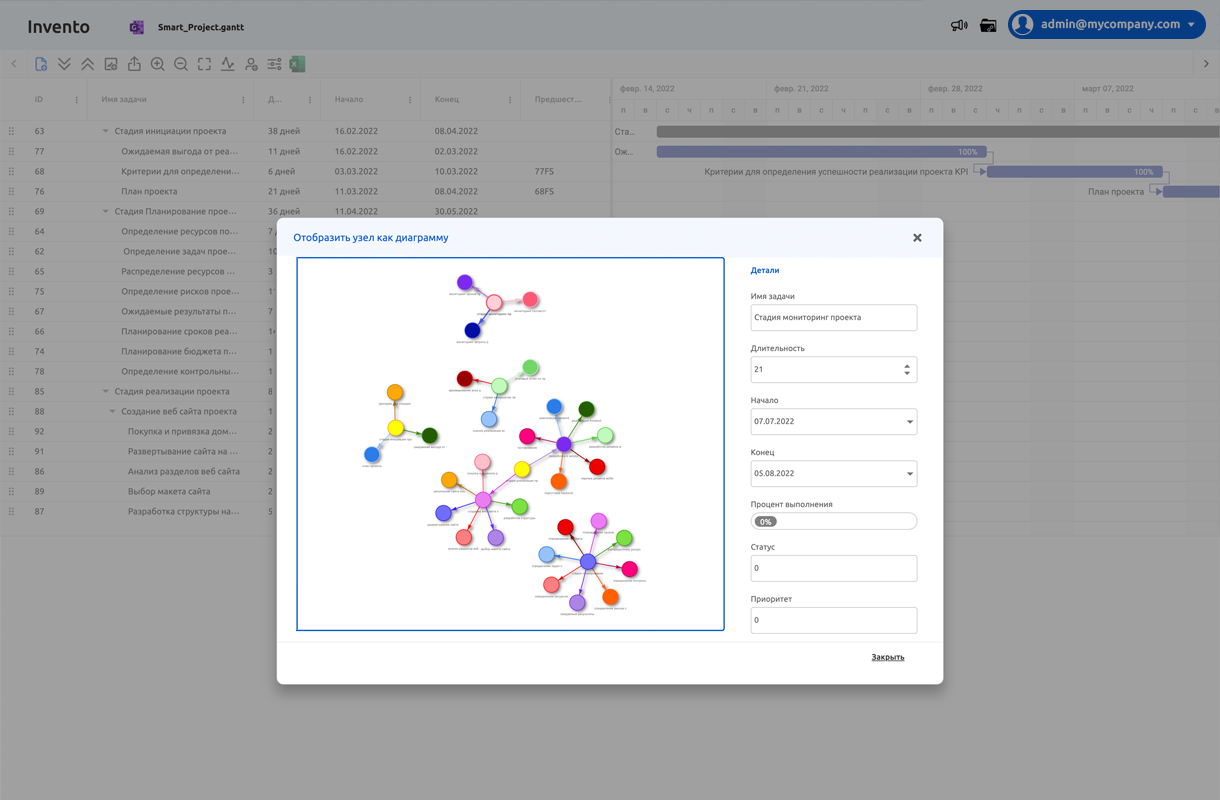Click the megaphone announcements icon
The height and width of the screenshot is (800, 1220).
coord(959,26)
